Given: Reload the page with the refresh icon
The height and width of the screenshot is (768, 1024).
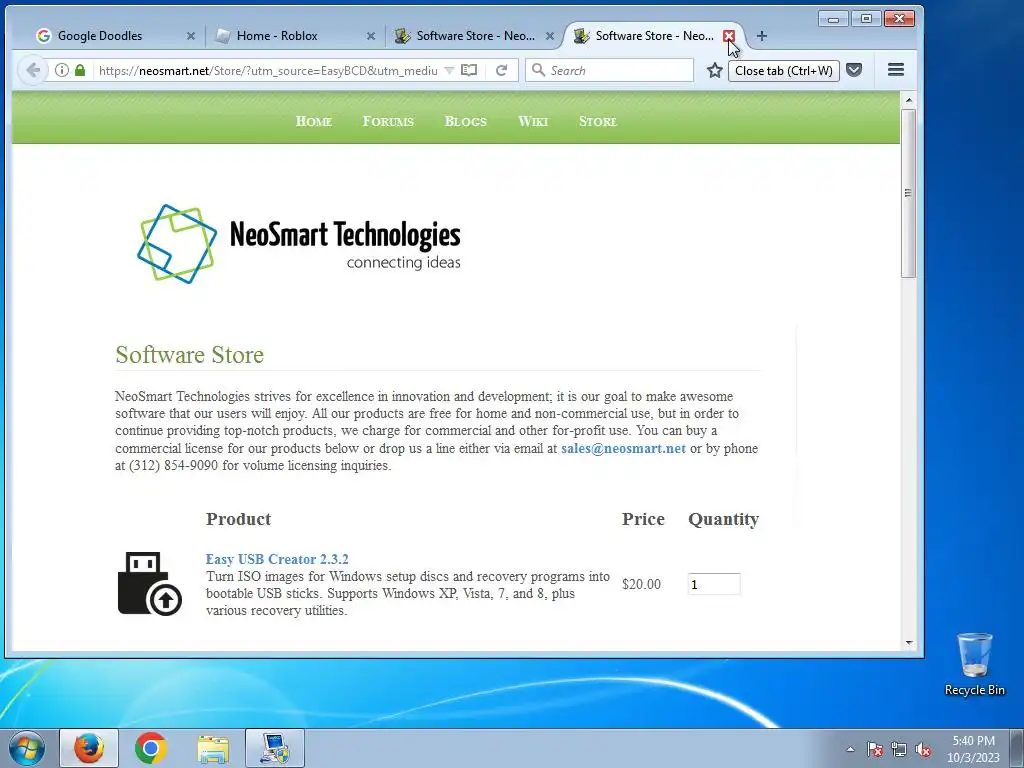Looking at the screenshot, I should [501, 71].
